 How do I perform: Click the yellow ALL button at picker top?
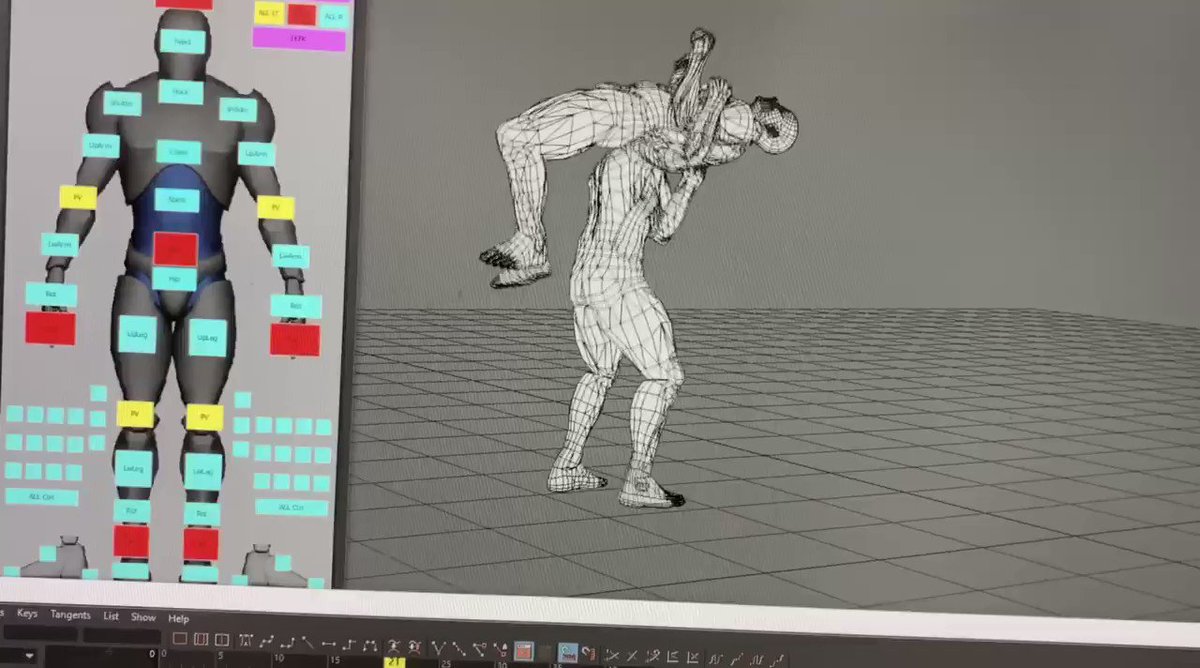click(x=267, y=12)
